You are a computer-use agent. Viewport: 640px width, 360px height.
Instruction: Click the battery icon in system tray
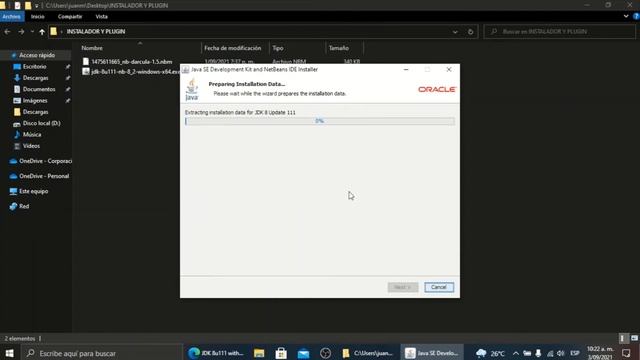pos(527,353)
